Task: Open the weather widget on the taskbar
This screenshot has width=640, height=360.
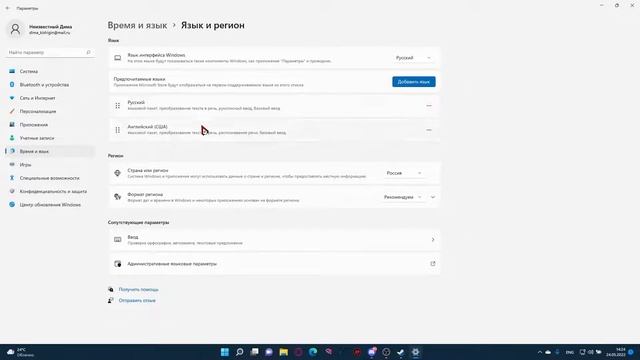Action: [x=21, y=352]
